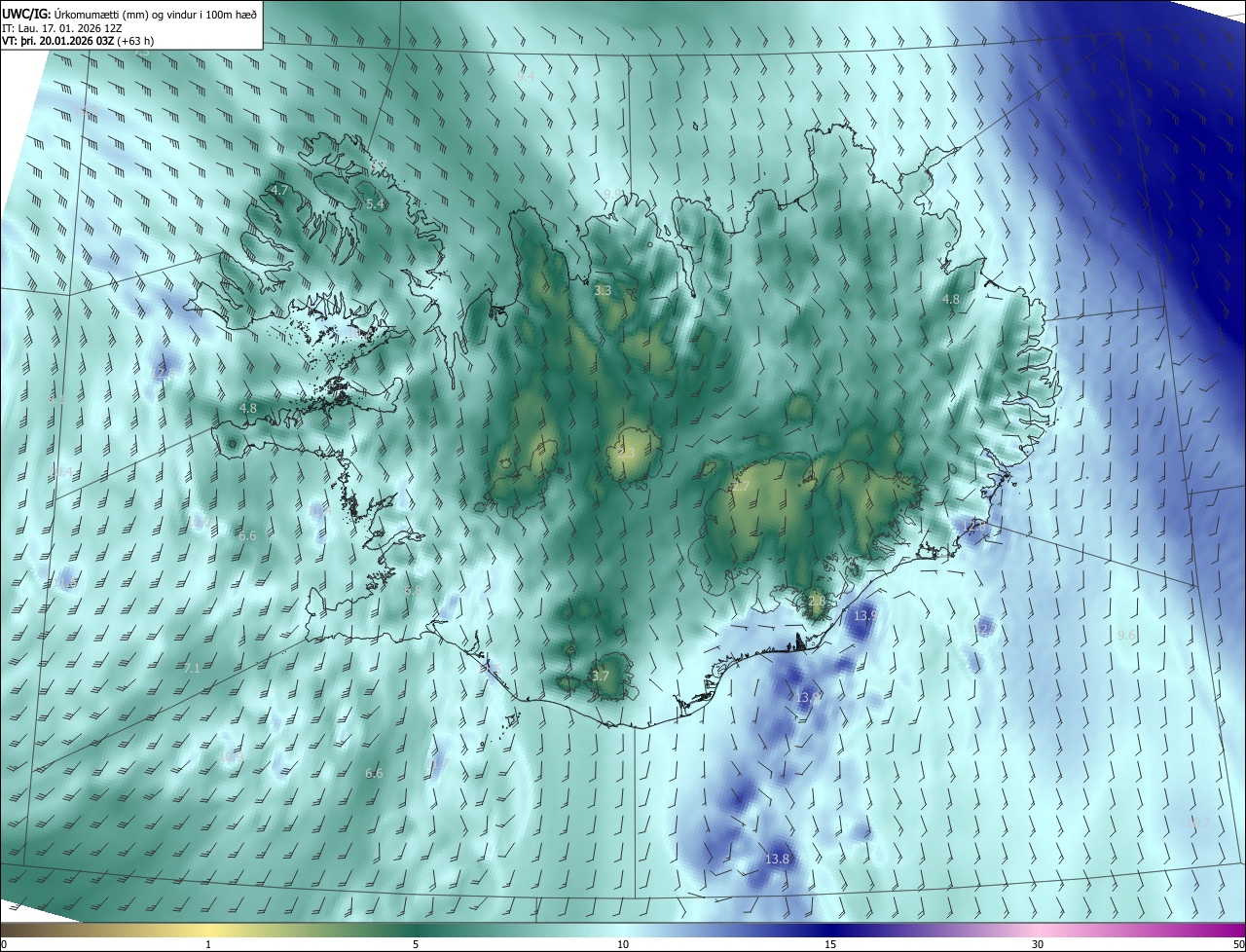
Task: Click the '15' tick label on the color scale
Action: [830, 945]
